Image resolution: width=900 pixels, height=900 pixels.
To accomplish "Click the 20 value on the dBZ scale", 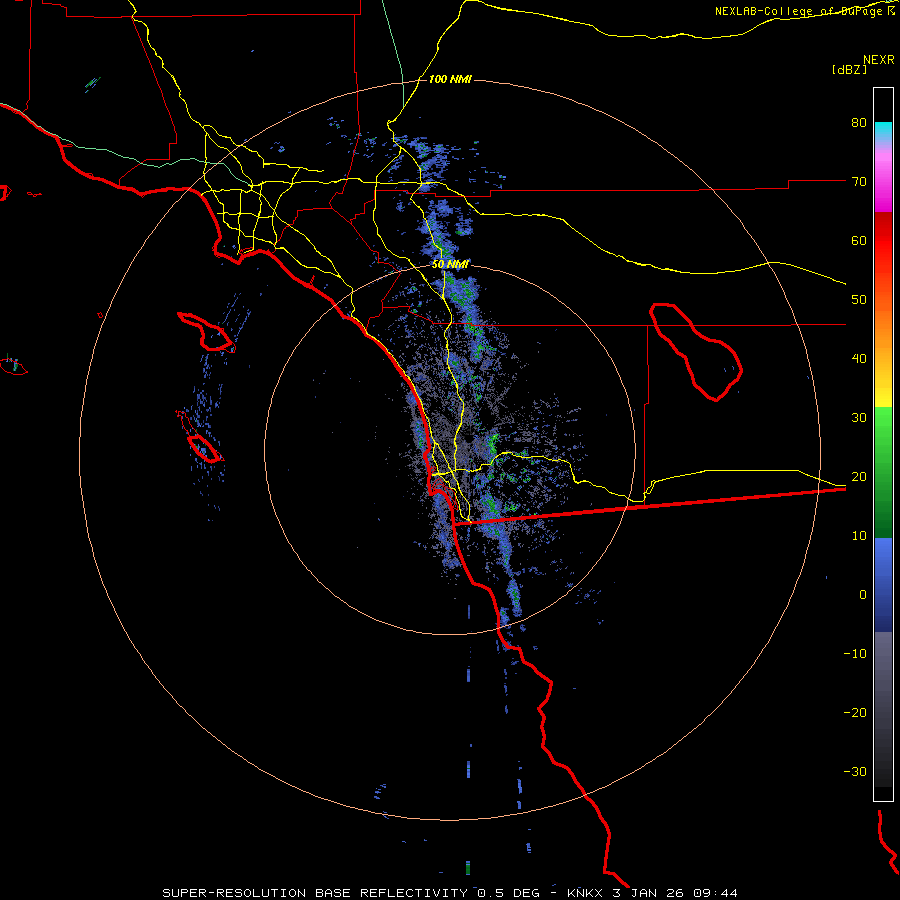I will click(859, 476).
